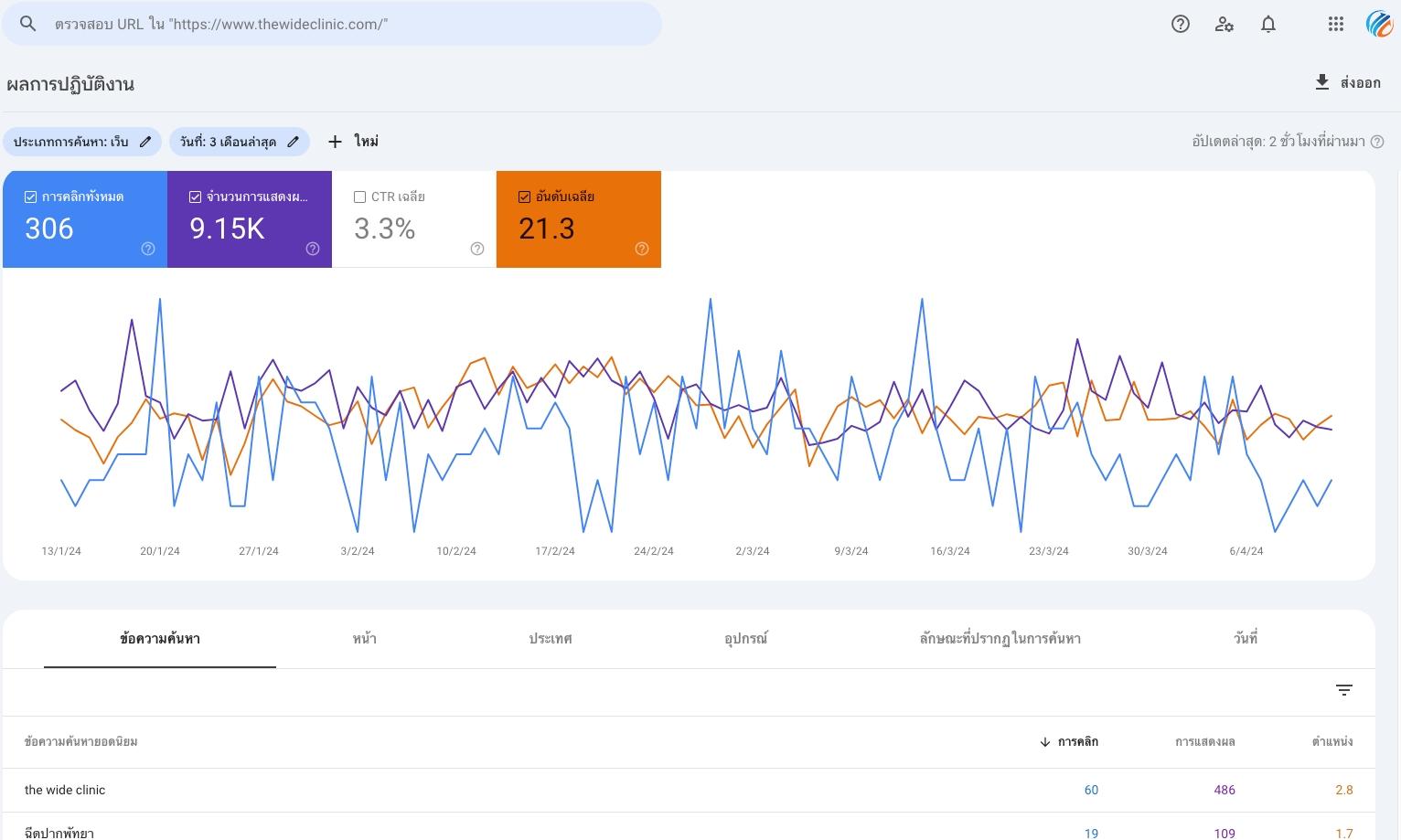Open the notifications bell
The height and width of the screenshot is (840, 1401).
[x=1268, y=25]
